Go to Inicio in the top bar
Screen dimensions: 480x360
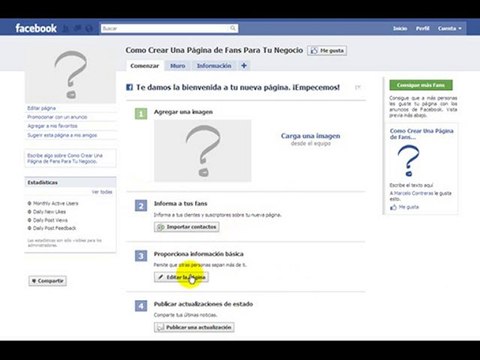point(400,29)
